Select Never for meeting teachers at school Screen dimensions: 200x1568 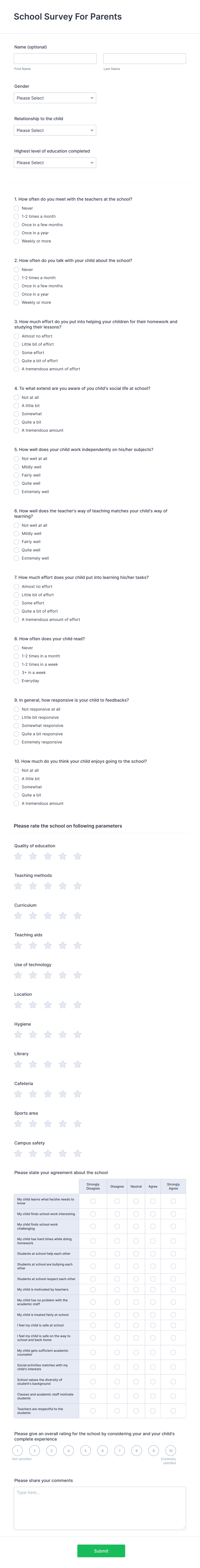(16, 208)
